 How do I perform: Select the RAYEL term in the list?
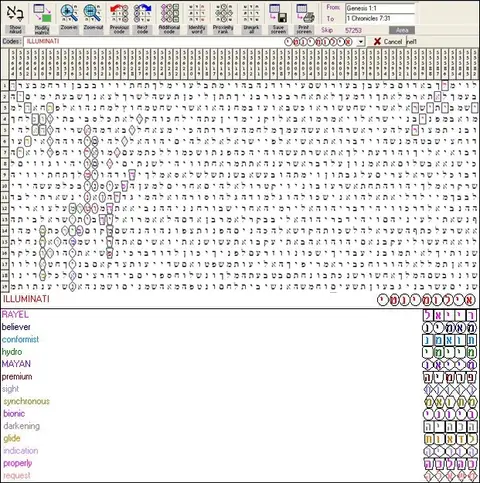coord(15,314)
